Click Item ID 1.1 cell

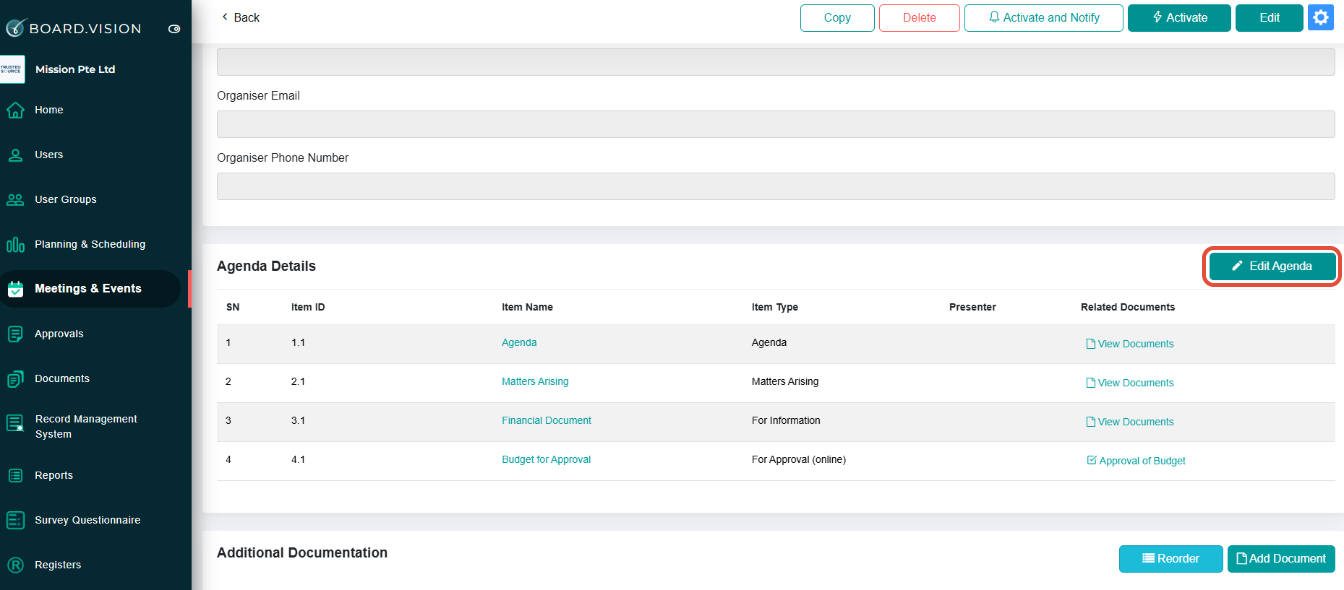[298, 343]
